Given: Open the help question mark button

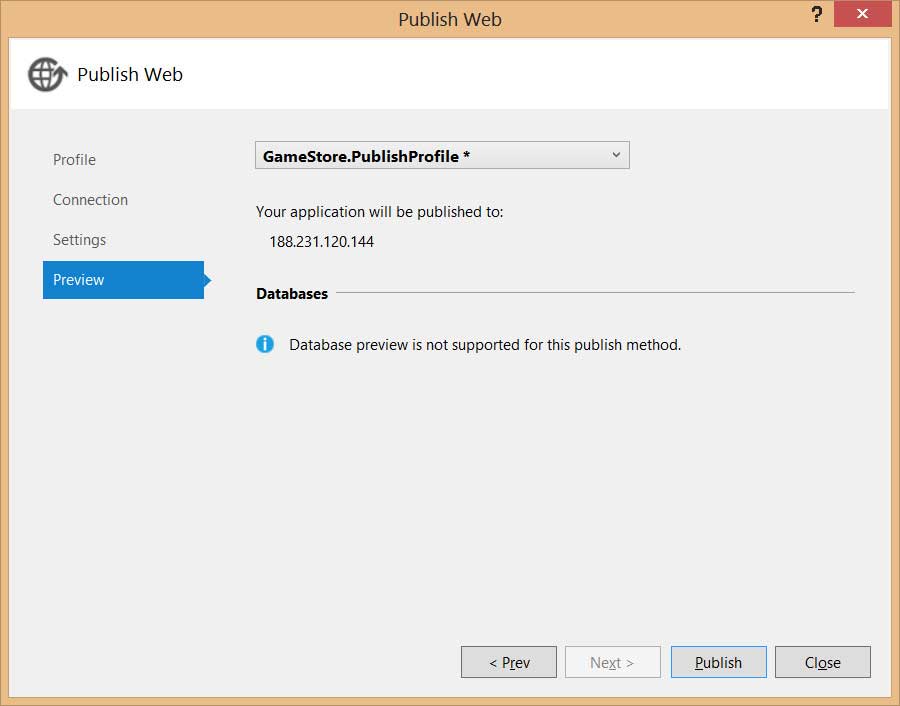Looking at the screenshot, I should [817, 14].
